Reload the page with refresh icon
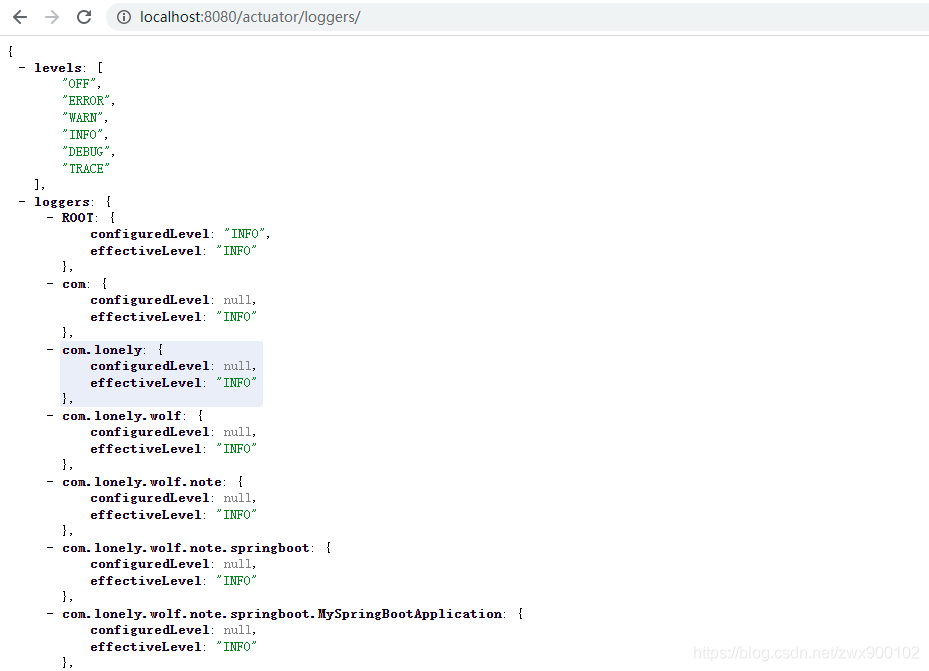The image size is (929, 671). (x=84, y=17)
